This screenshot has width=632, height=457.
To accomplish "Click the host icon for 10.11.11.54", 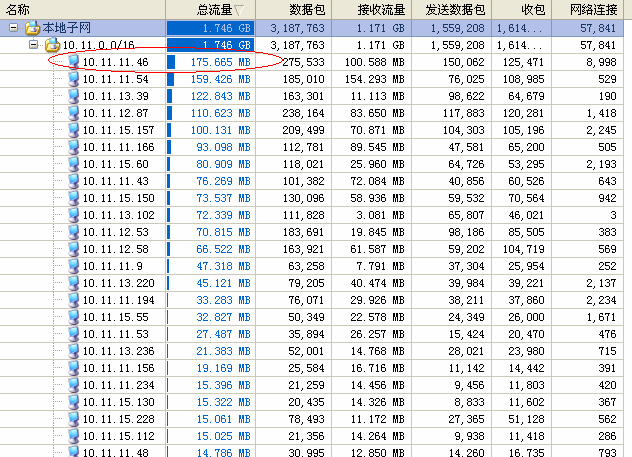I will (x=73, y=79).
